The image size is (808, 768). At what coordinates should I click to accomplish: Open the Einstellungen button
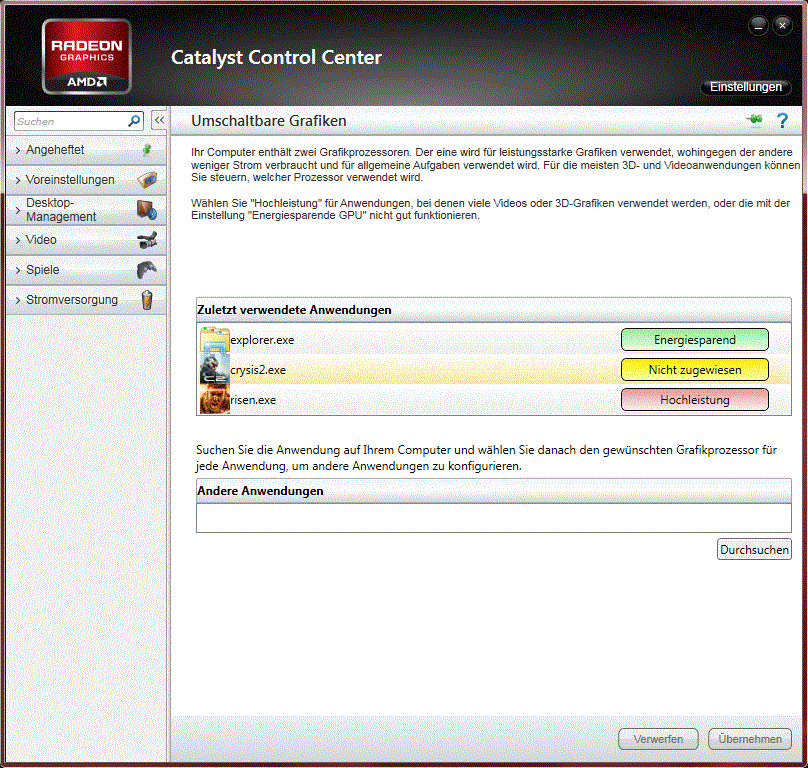746,87
